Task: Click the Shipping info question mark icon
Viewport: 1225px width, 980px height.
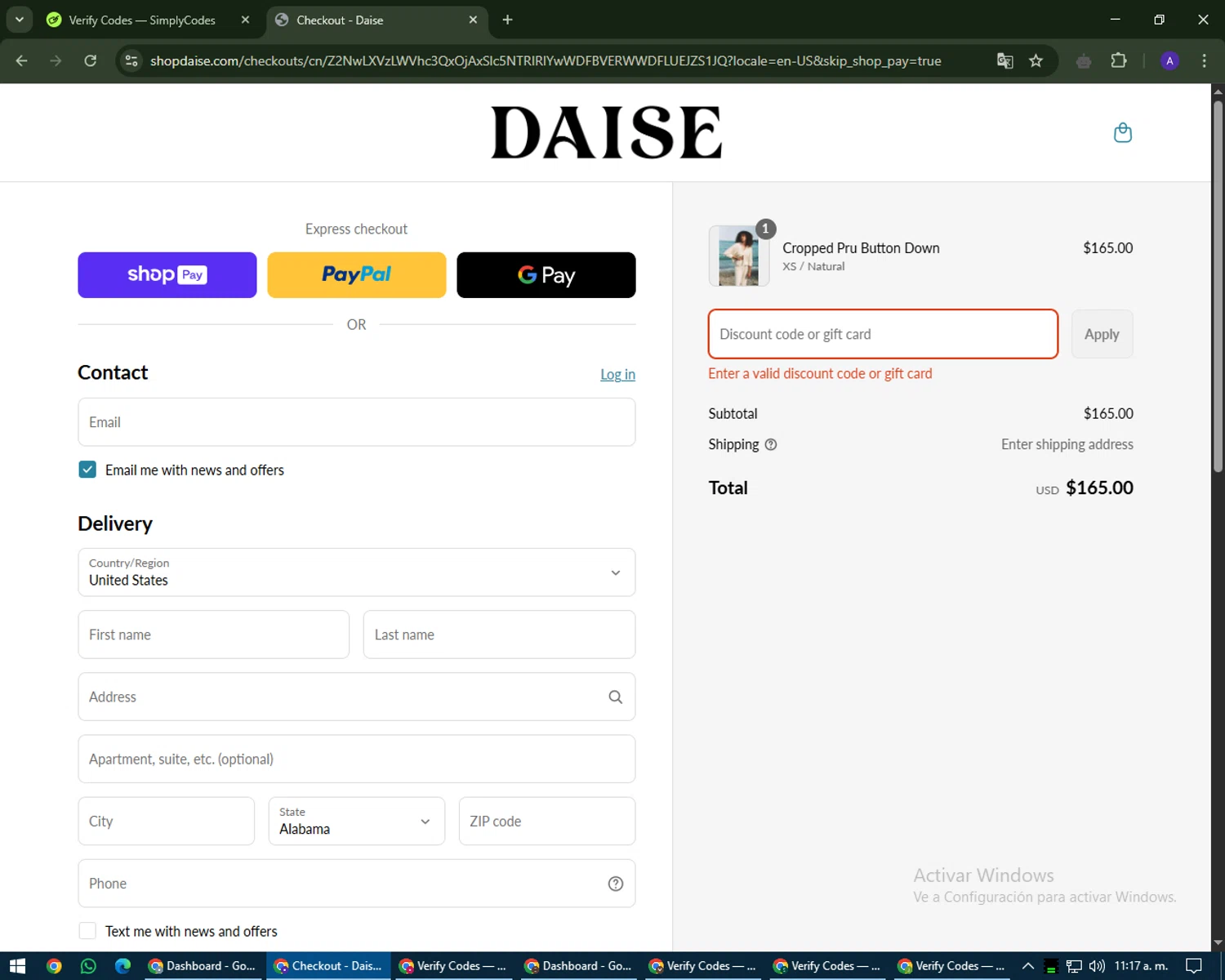Action: point(771,444)
